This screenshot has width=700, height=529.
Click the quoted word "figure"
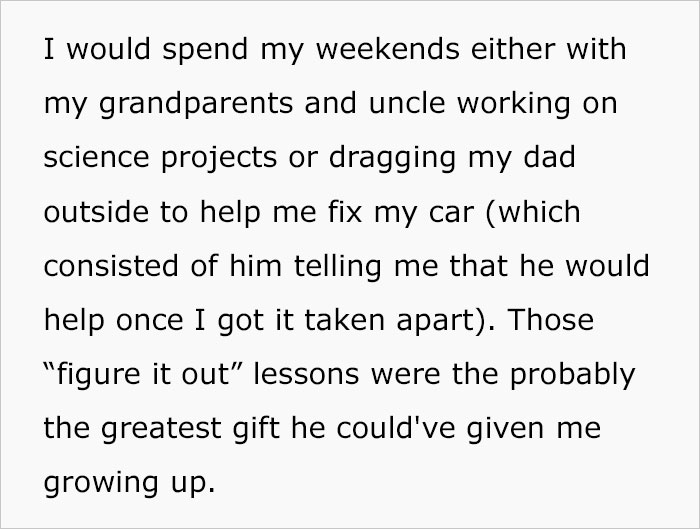101,374
